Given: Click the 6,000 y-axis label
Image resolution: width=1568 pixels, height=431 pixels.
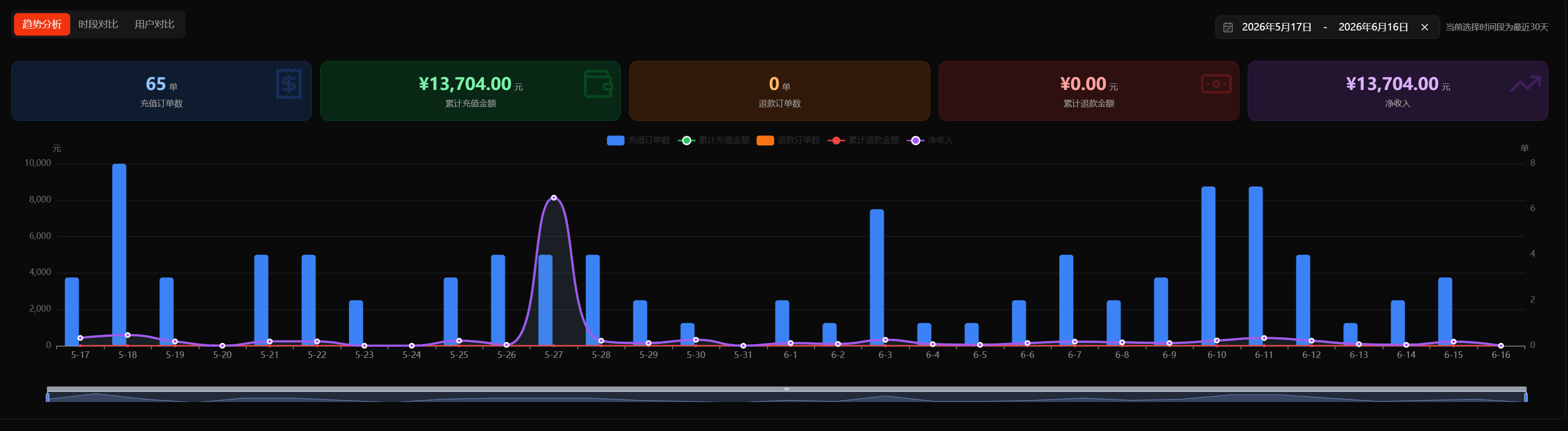Looking at the screenshot, I should click(x=40, y=236).
